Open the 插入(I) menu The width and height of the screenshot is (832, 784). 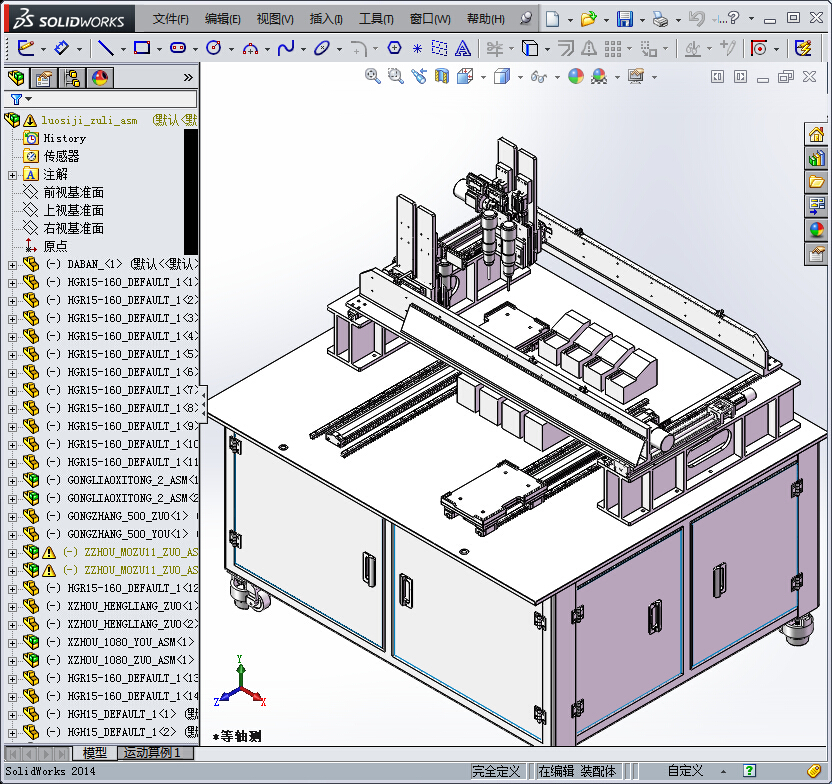(x=326, y=19)
